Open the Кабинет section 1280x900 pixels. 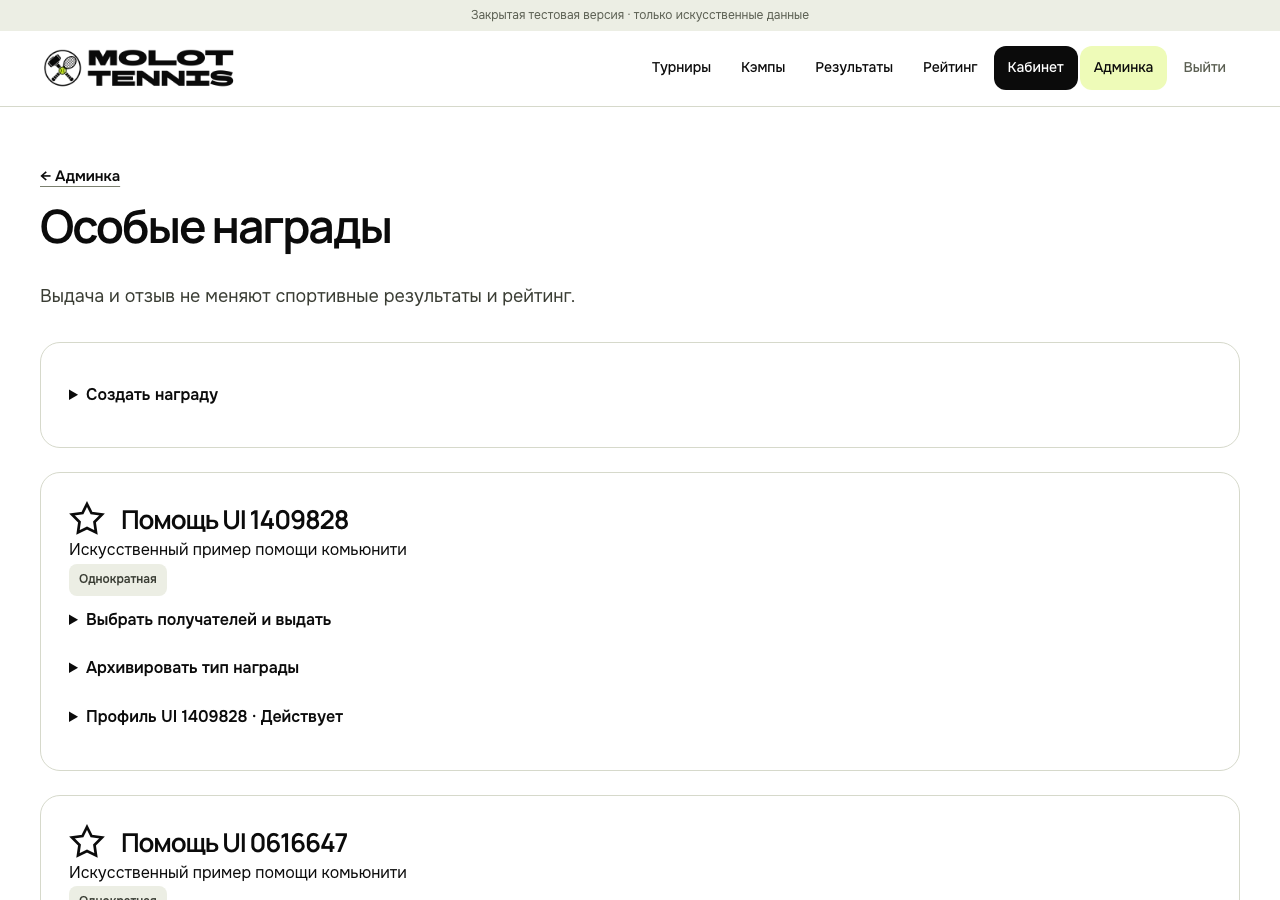tap(1036, 68)
